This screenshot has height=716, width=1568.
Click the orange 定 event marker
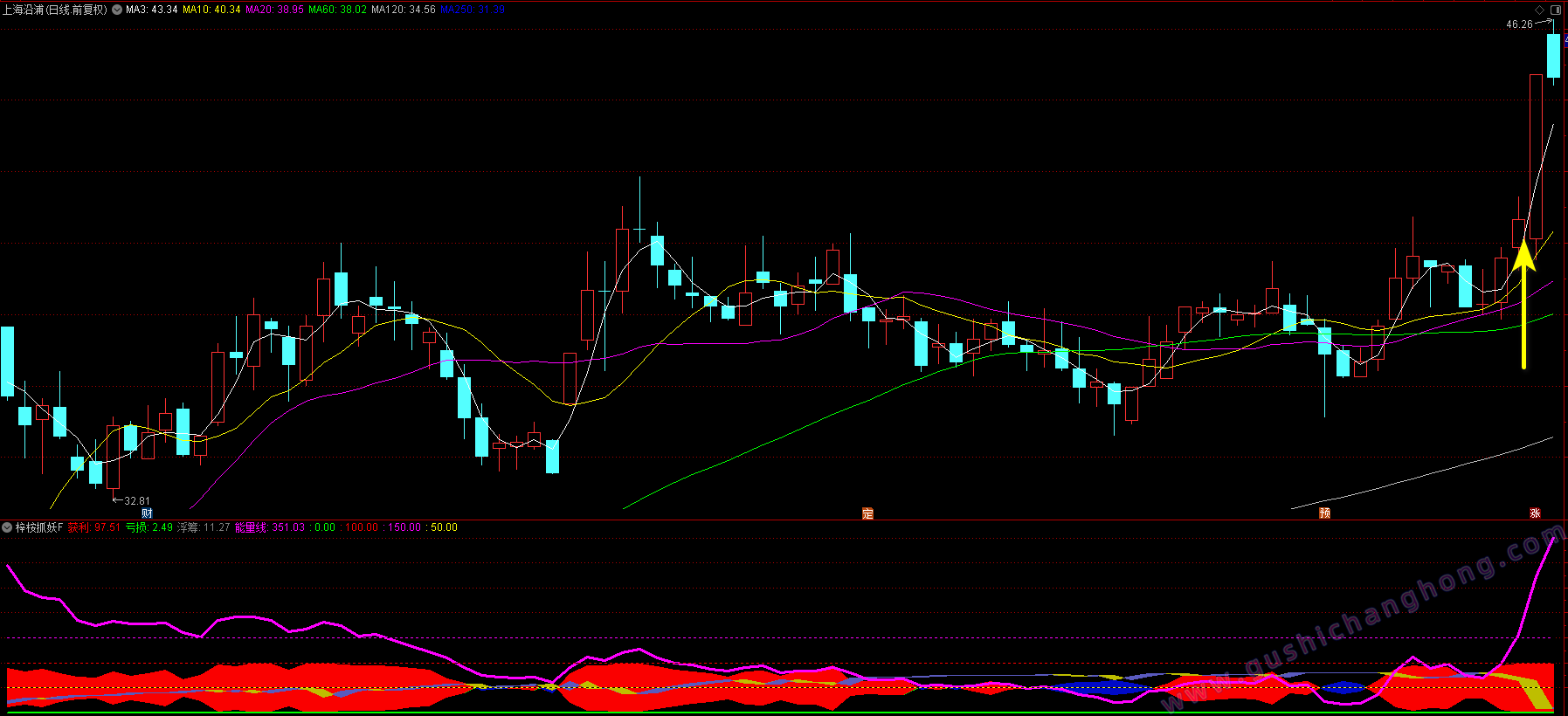click(867, 513)
